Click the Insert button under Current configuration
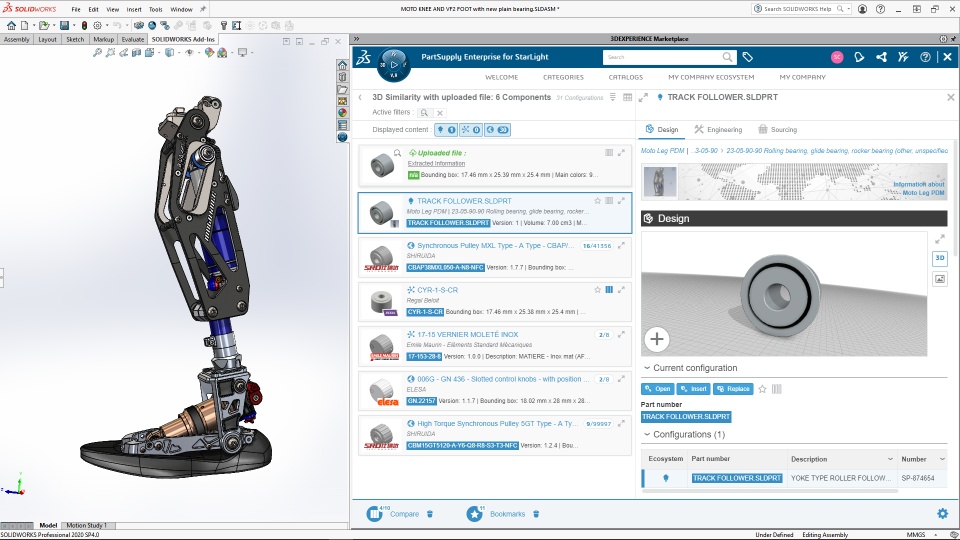This screenshot has height=540, width=960. coord(694,389)
